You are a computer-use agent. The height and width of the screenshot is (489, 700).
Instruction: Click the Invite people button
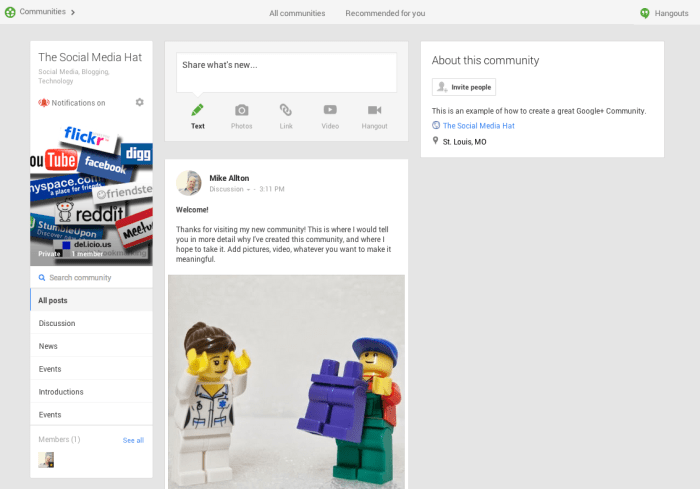(464, 87)
